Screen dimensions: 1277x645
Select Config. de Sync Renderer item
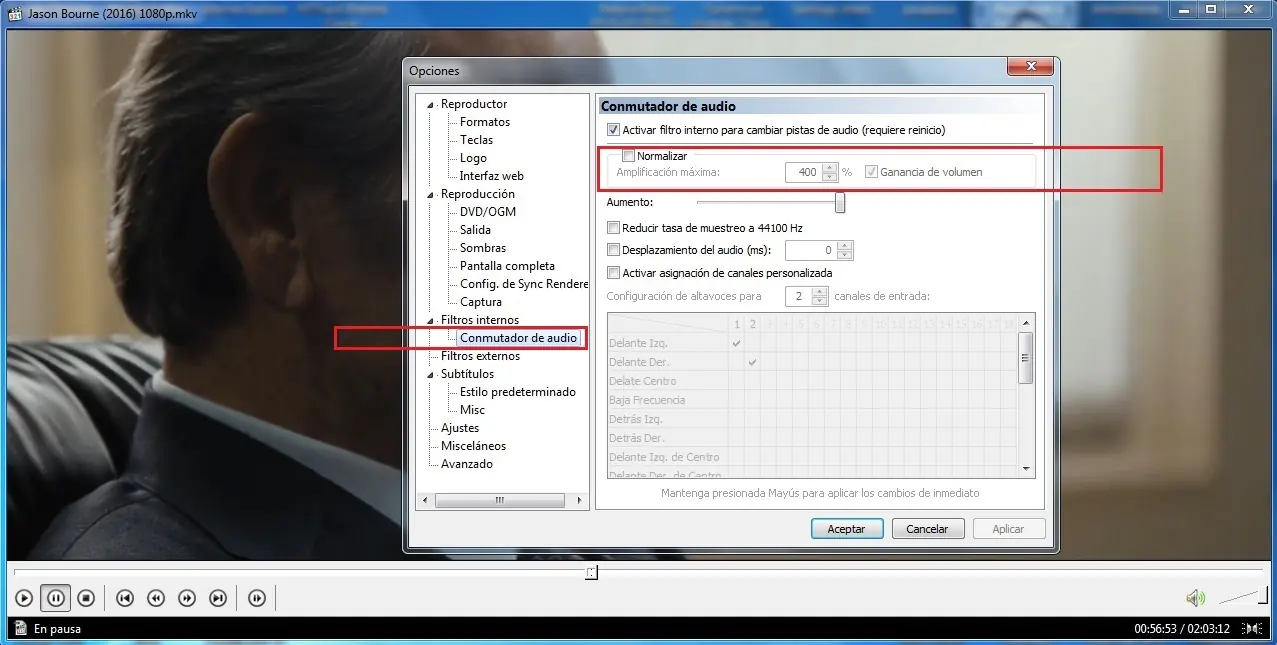click(x=523, y=284)
